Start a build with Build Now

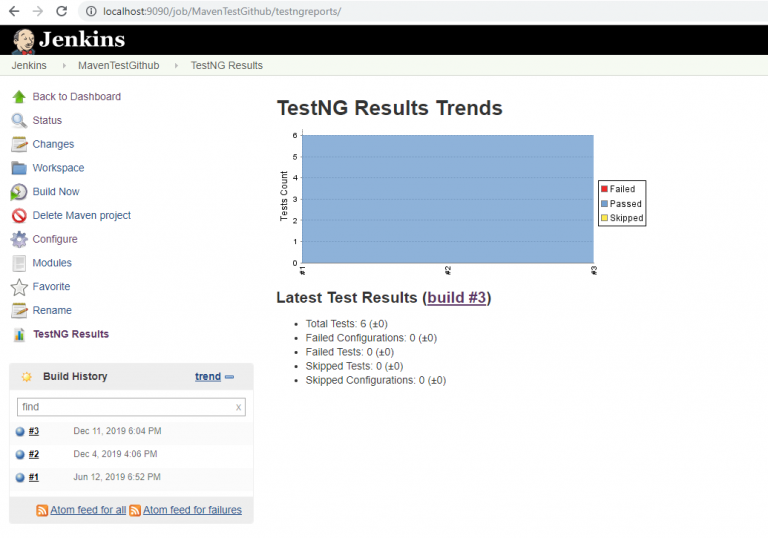(x=56, y=192)
